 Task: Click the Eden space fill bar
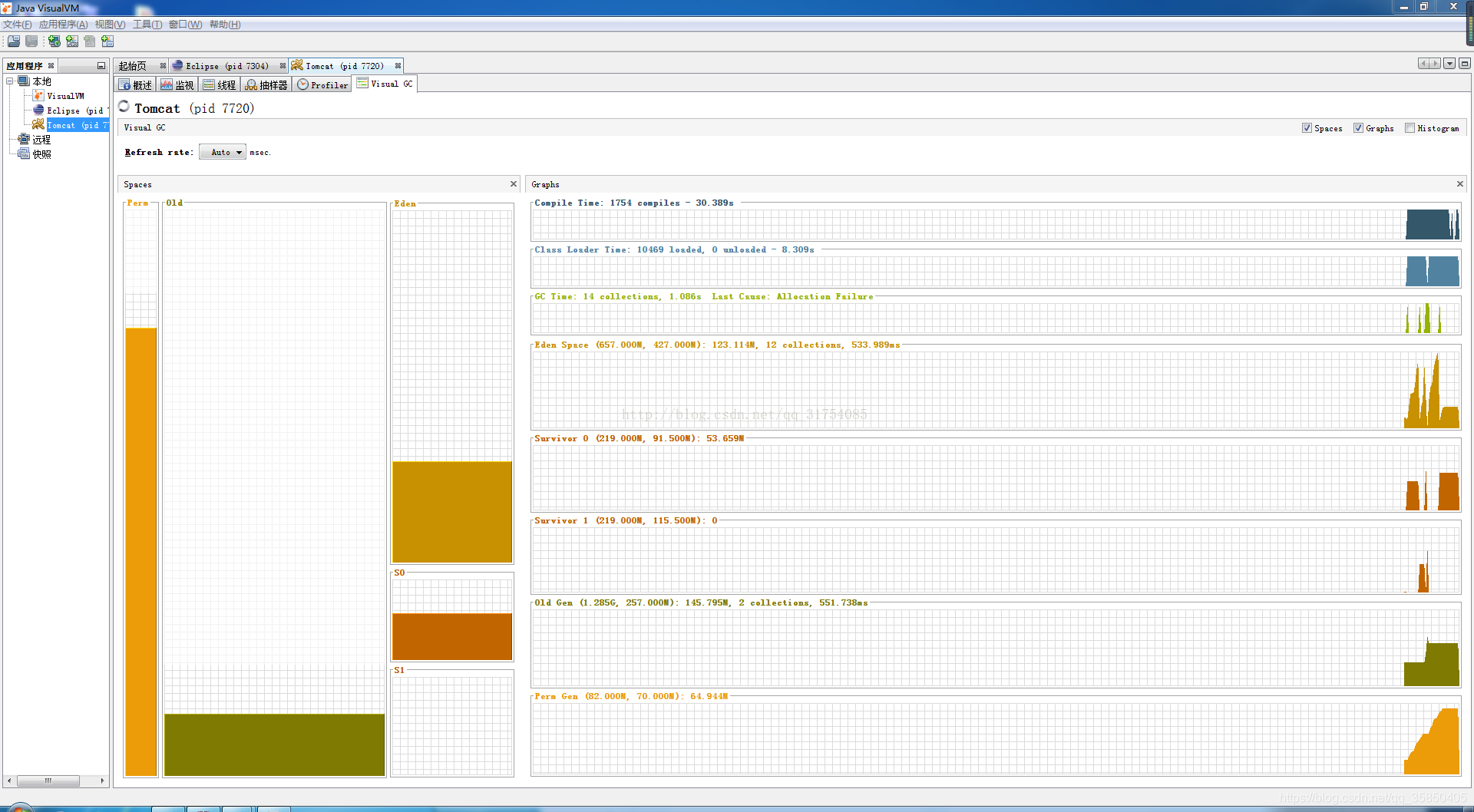(452, 512)
